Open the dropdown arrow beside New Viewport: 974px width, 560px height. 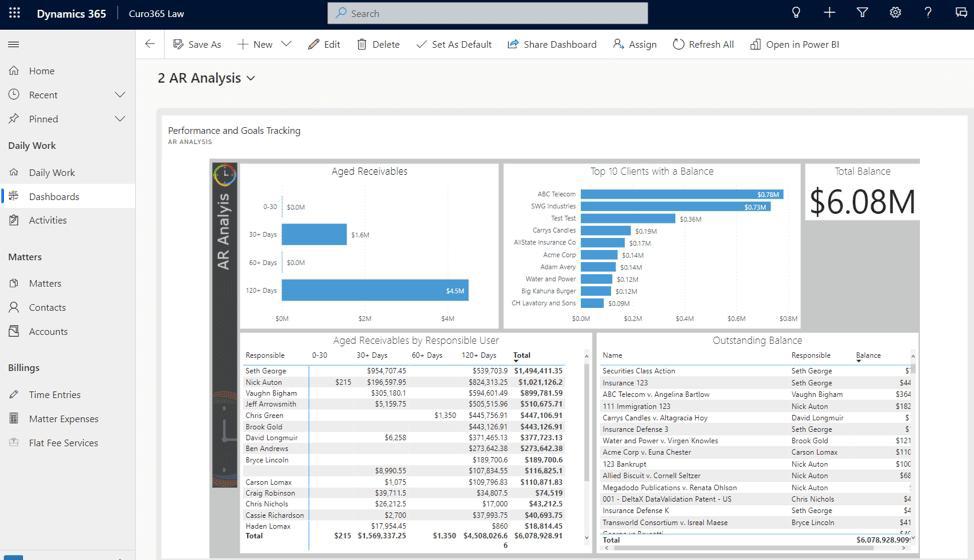(x=286, y=44)
